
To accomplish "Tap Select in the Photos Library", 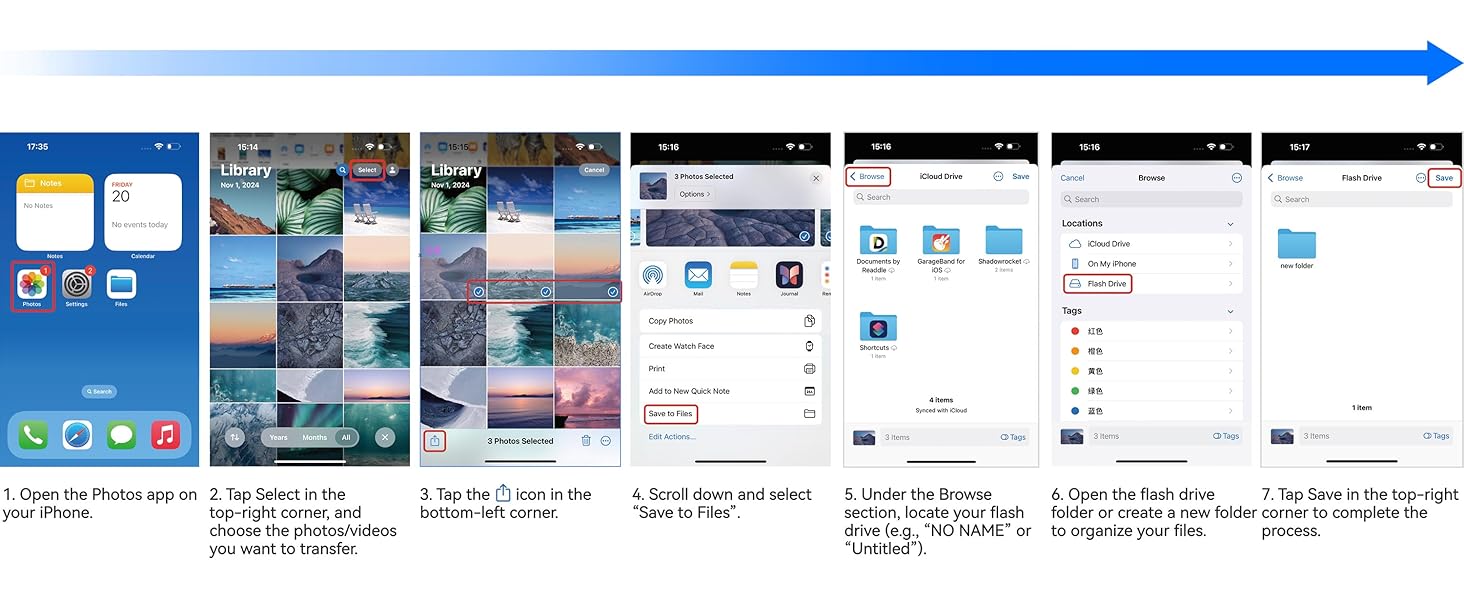I will click(x=368, y=170).
